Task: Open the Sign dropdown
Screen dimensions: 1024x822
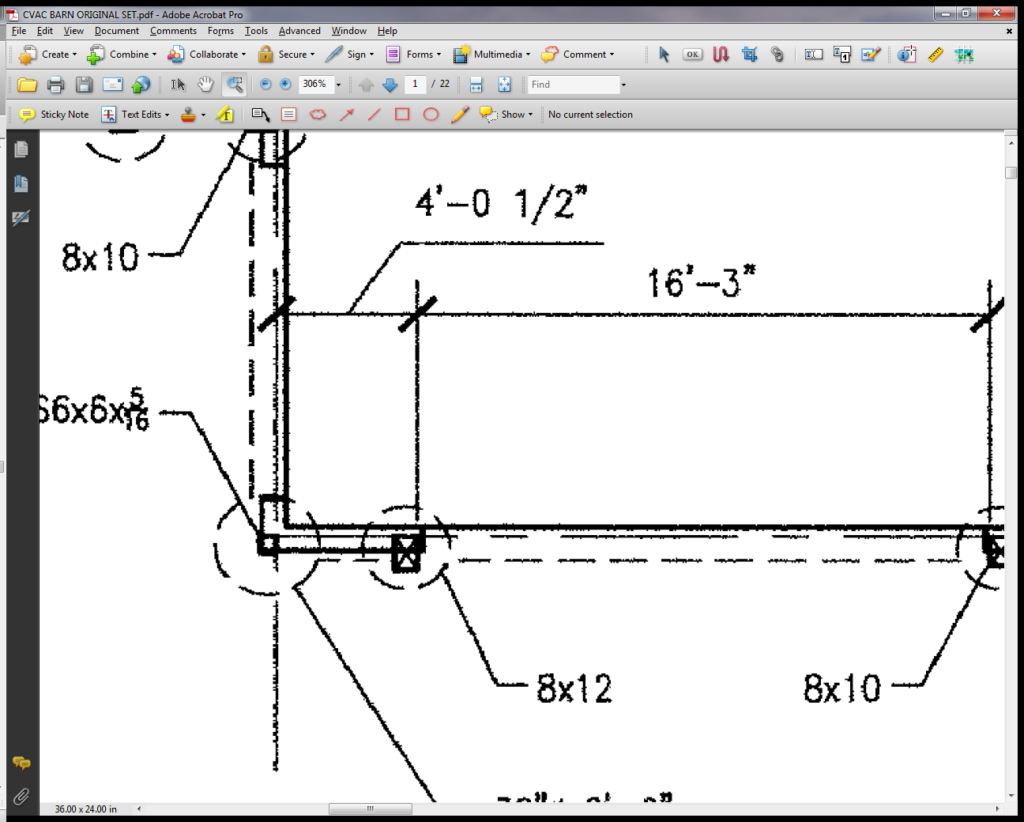Action: [x=349, y=54]
